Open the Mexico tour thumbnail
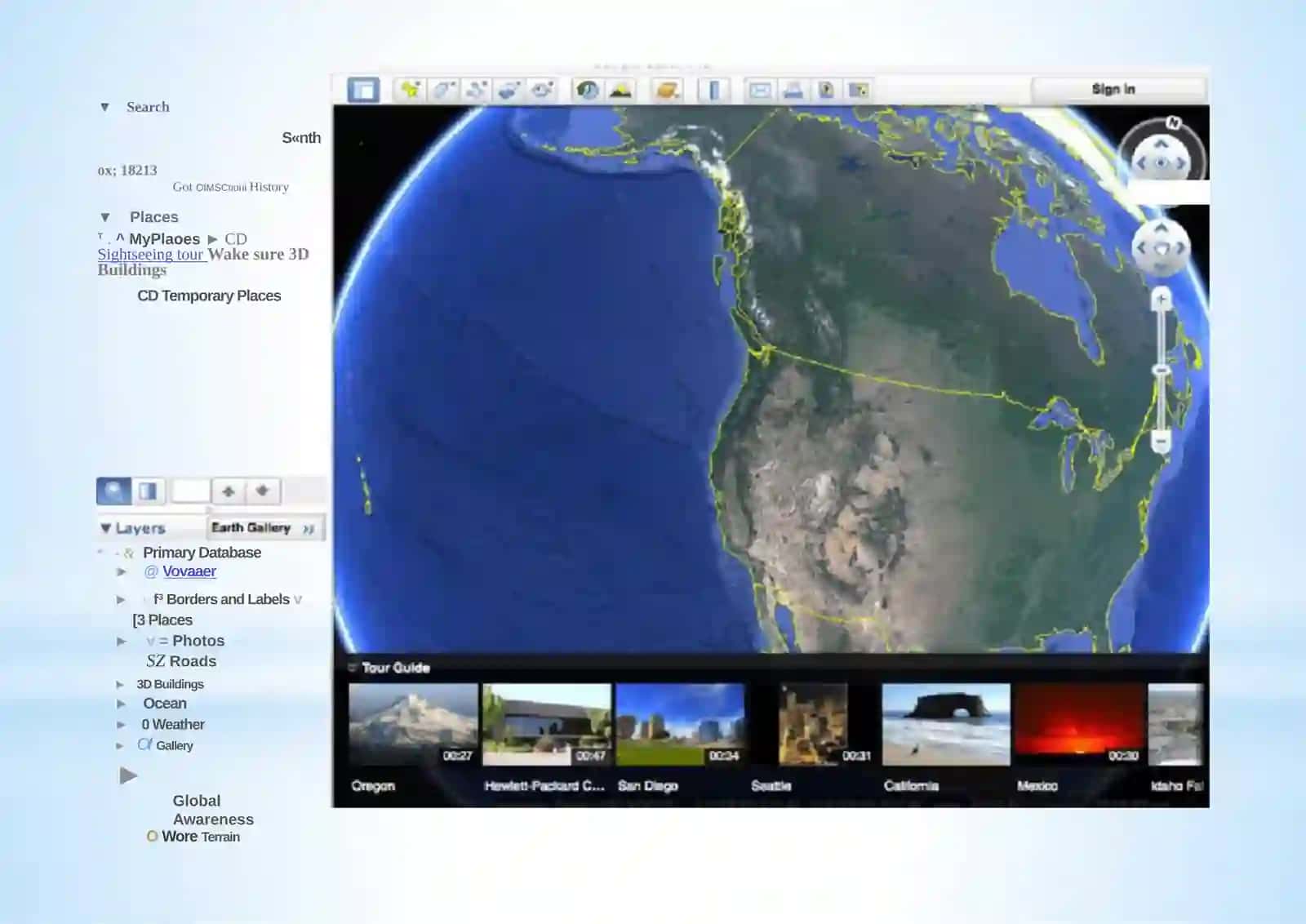1306x924 pixels. pos(1079,724)
